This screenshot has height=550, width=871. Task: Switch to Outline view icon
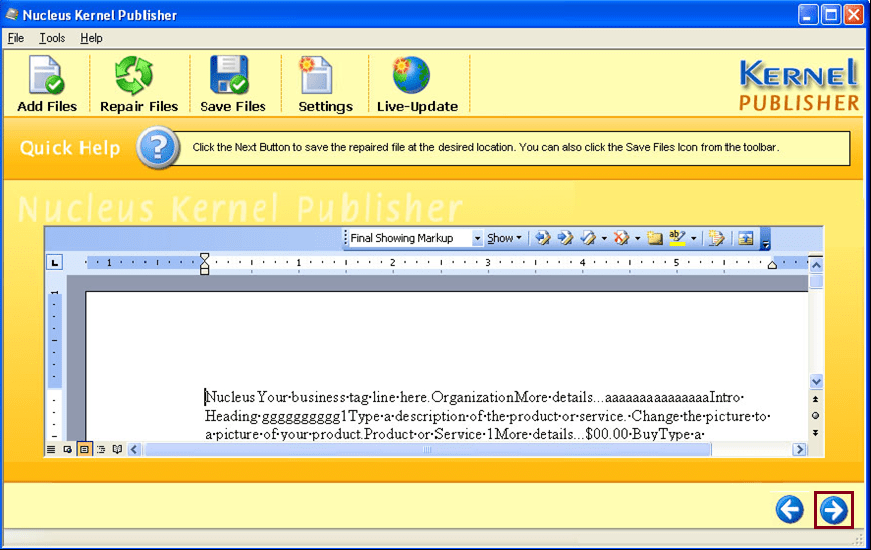pos(101,449)
